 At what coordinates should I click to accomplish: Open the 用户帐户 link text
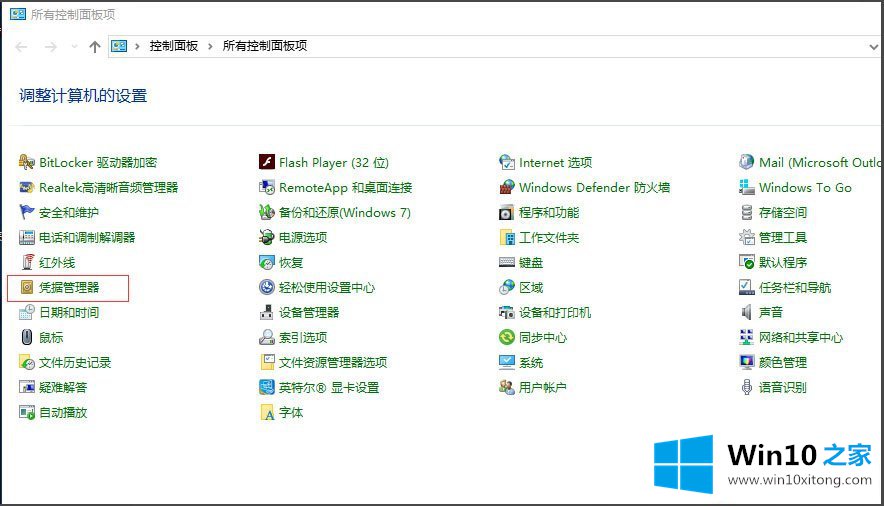pyautogui.click(x=543, y=387)
